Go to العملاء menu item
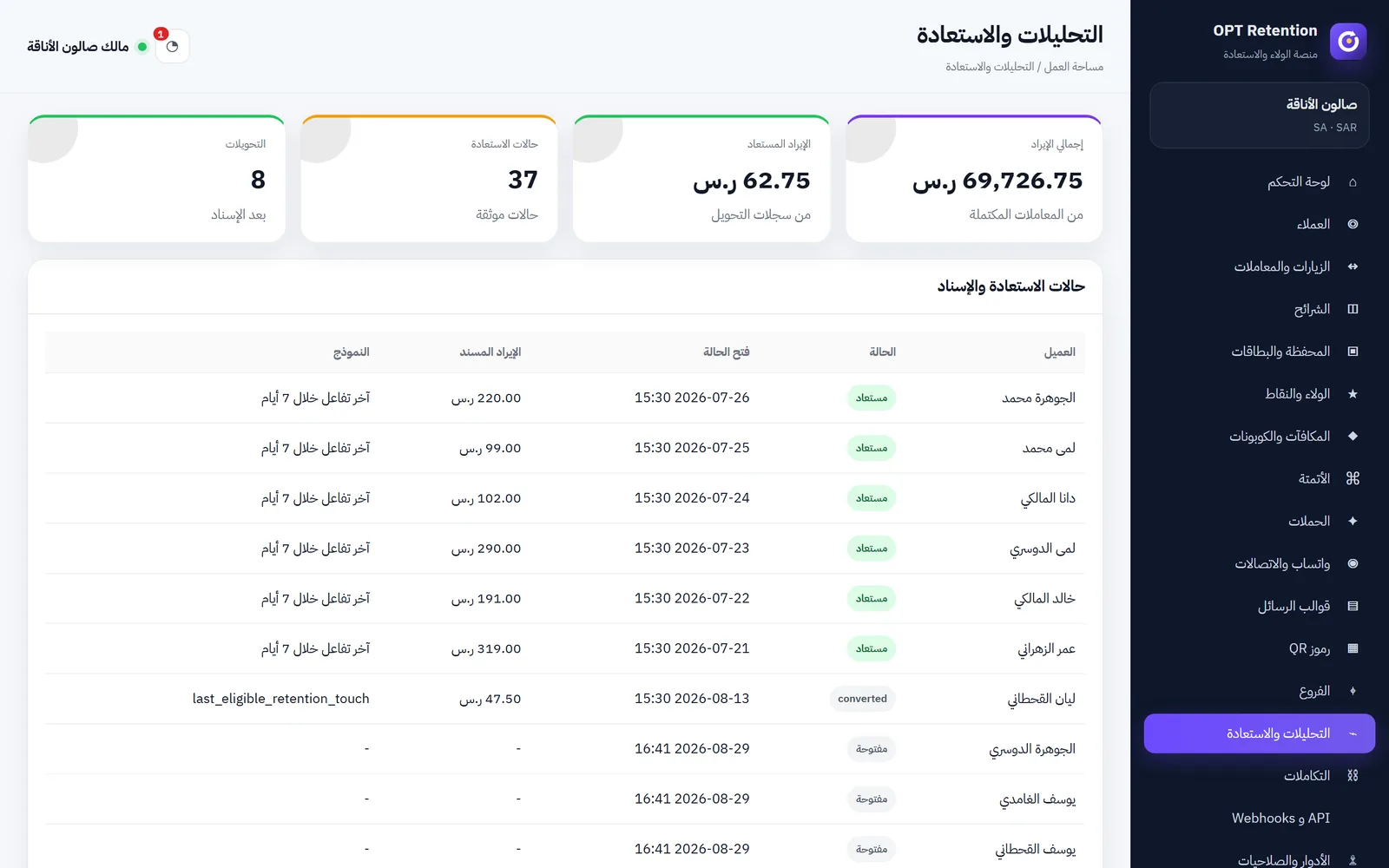 point(1260,224)
